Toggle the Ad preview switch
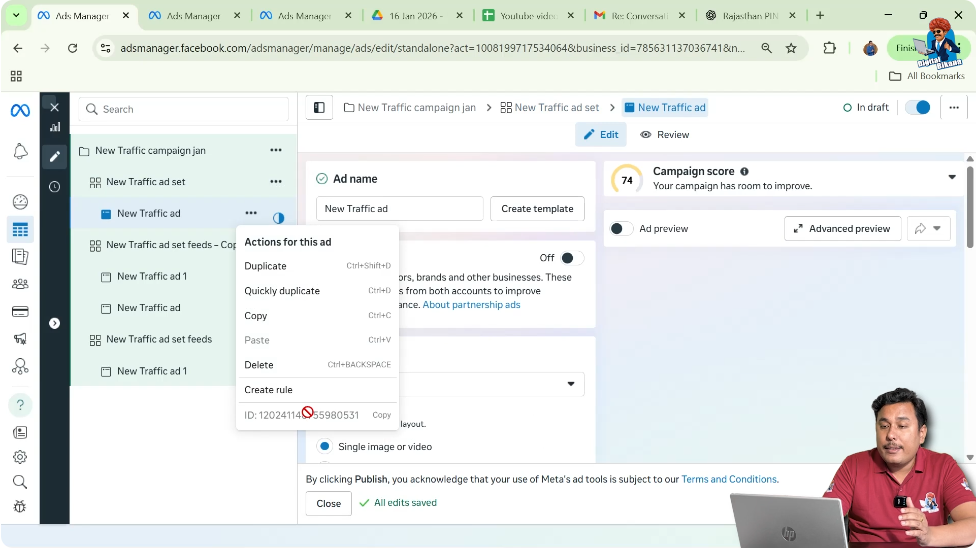976x549 pixels. click(621, 229)
